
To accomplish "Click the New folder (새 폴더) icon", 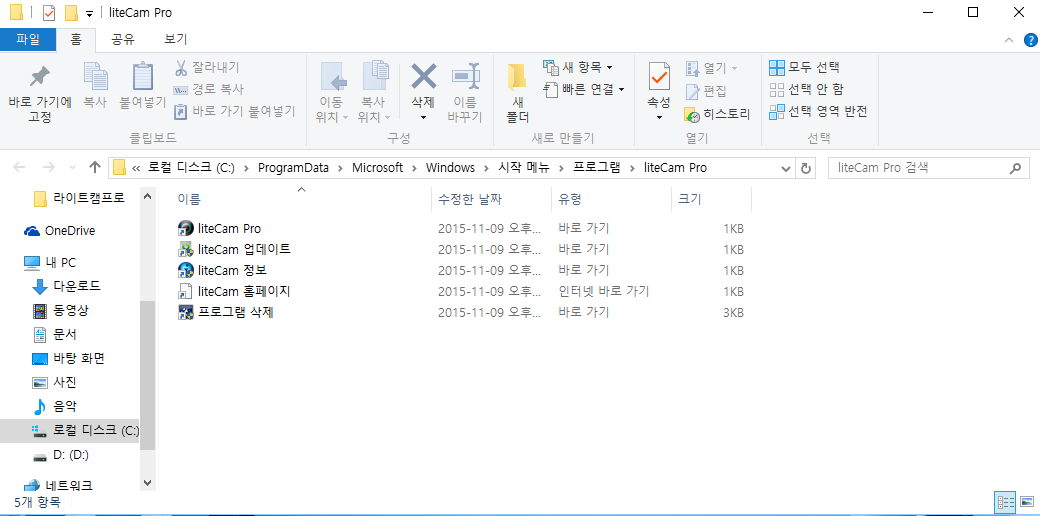I will coord(517,78).
